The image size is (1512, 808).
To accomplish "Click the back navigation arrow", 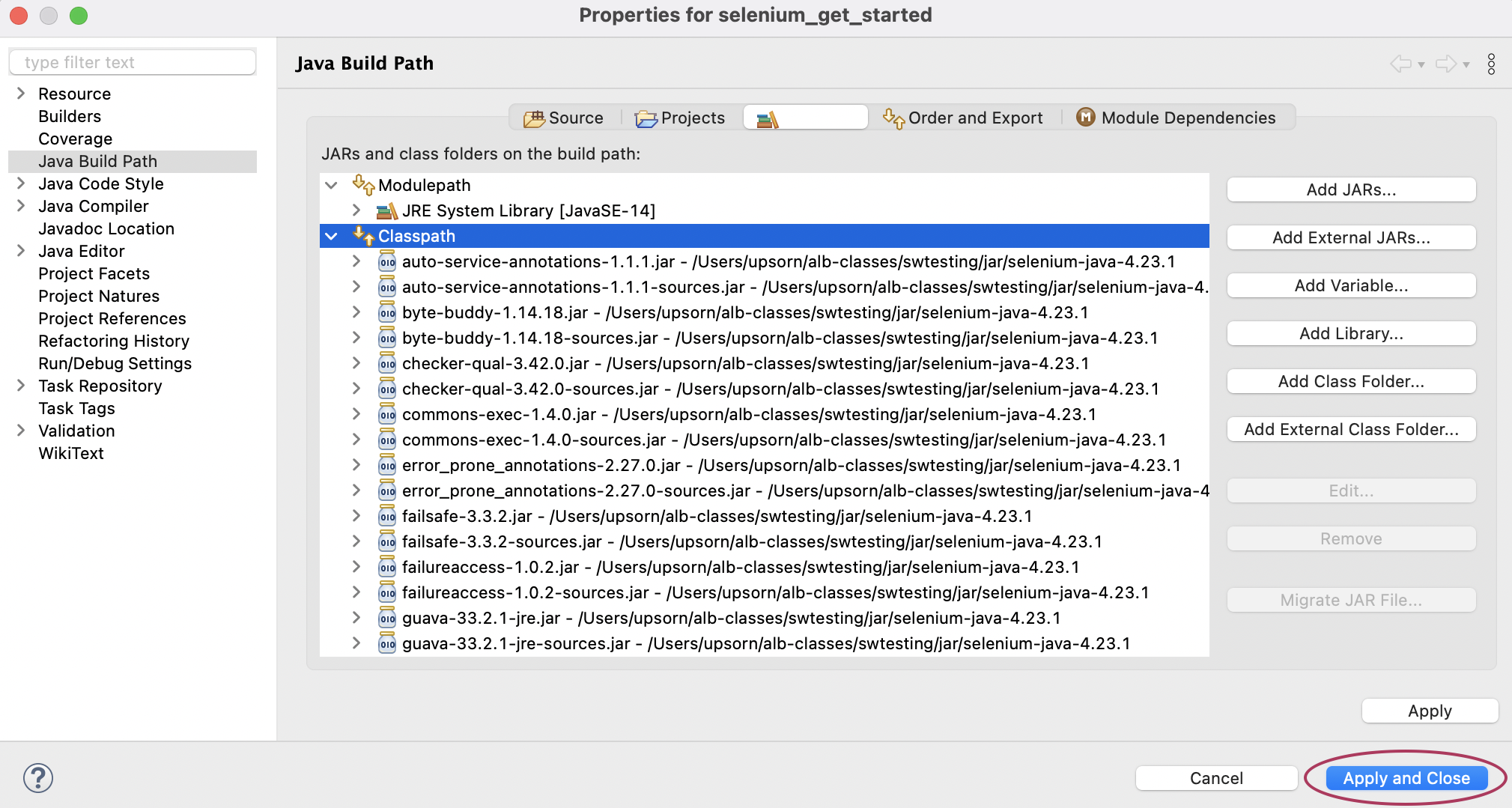I will pyautogui.click(x=1401, y=64).
